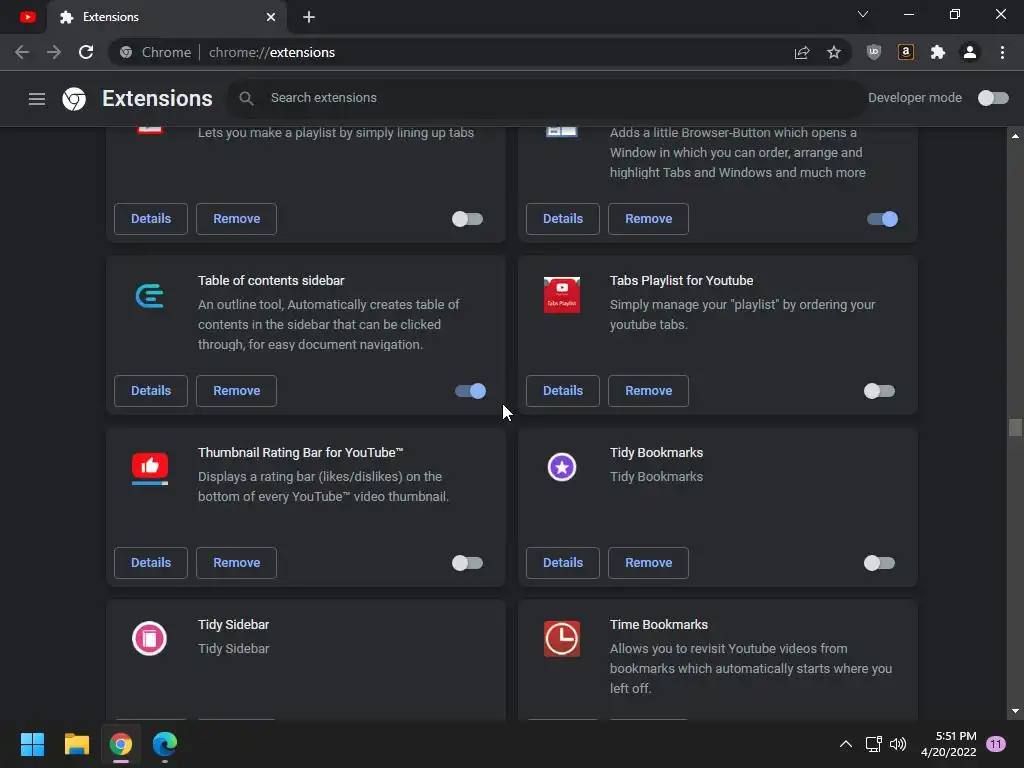Screen dimensions: 1024x768
Task: Click the vertical scrollbar thumb
Action: (x=1015, y=427)
